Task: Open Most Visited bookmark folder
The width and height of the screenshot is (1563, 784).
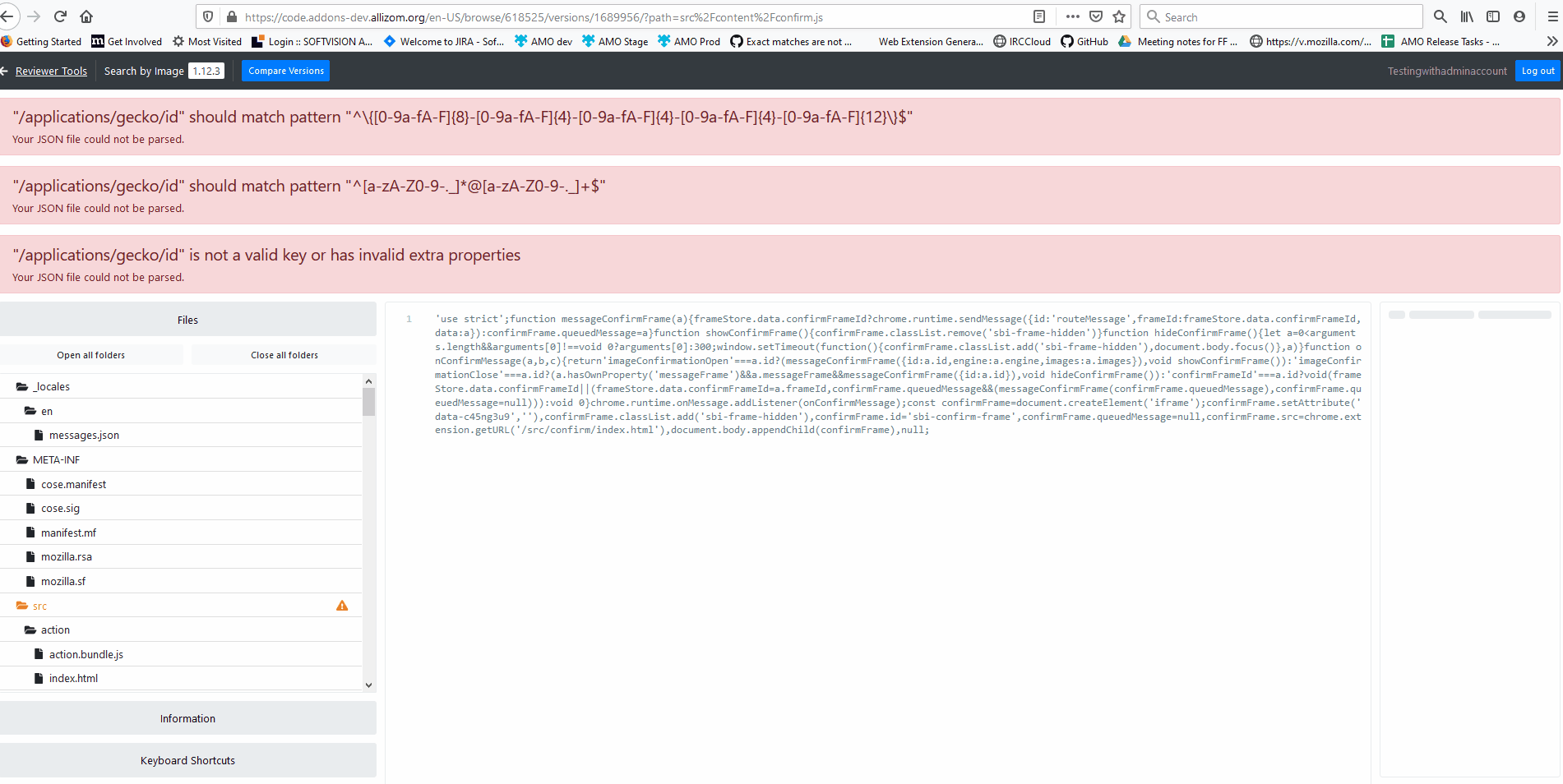Action: [206, 41]
